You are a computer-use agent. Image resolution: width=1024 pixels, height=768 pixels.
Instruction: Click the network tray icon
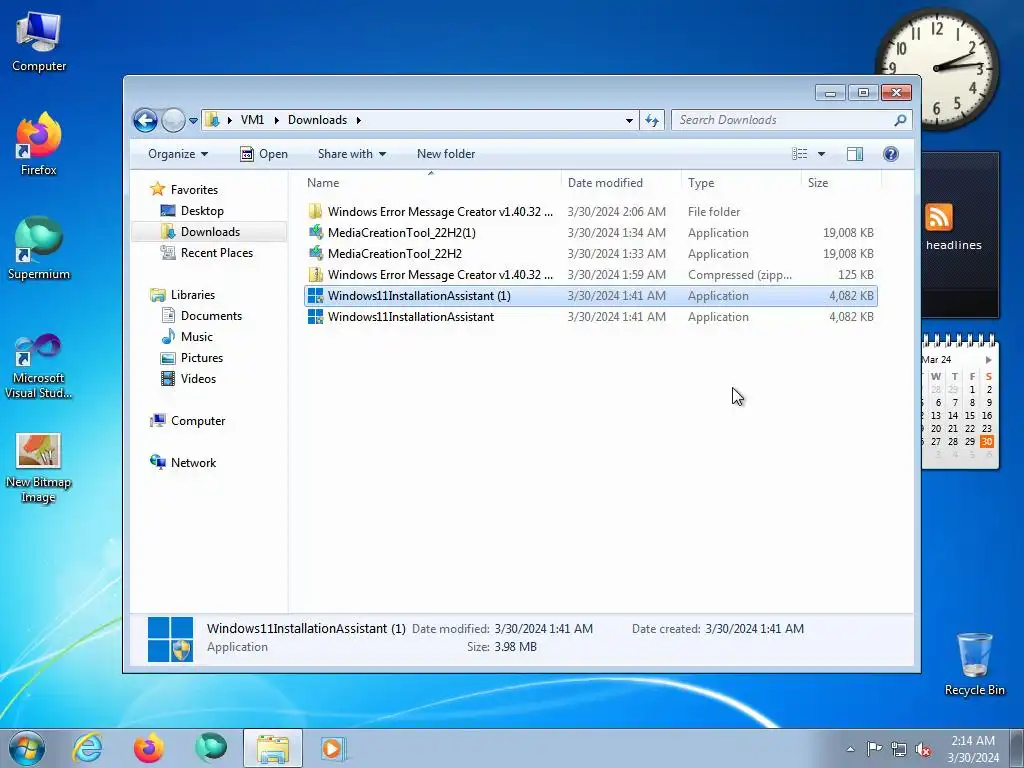899,749
